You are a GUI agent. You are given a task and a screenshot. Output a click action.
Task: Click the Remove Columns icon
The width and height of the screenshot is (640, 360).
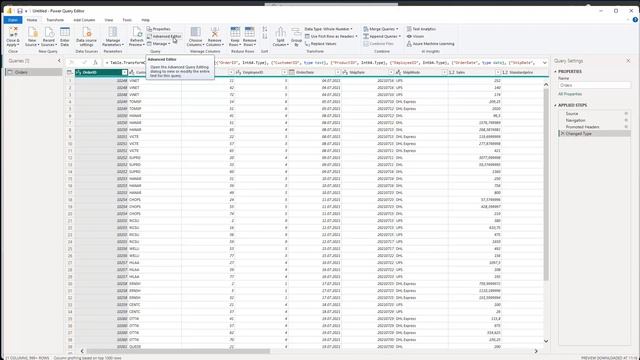[215, 32]
